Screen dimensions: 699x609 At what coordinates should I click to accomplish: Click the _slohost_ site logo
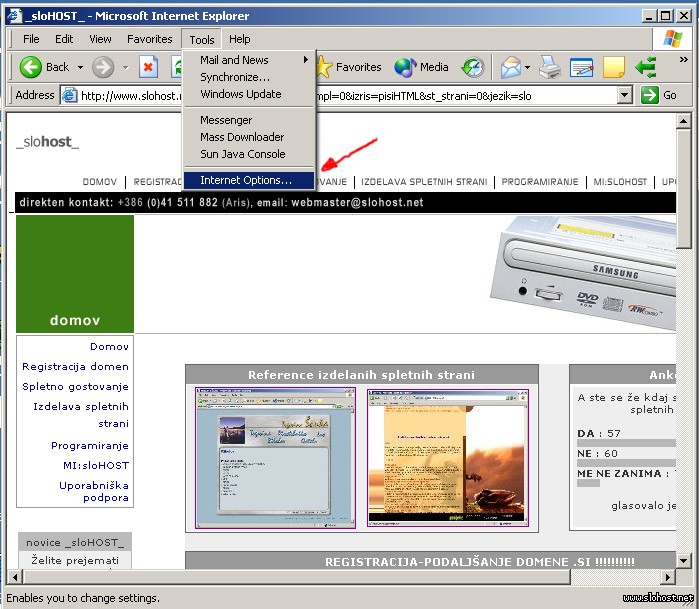pos(47,142)
